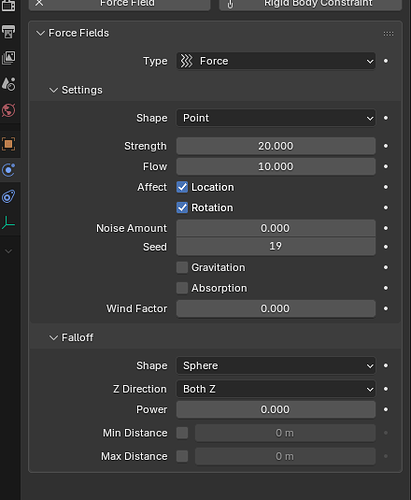Animate Location property via its dot
This screenshot has width=411, height=500.
(386, 187)
